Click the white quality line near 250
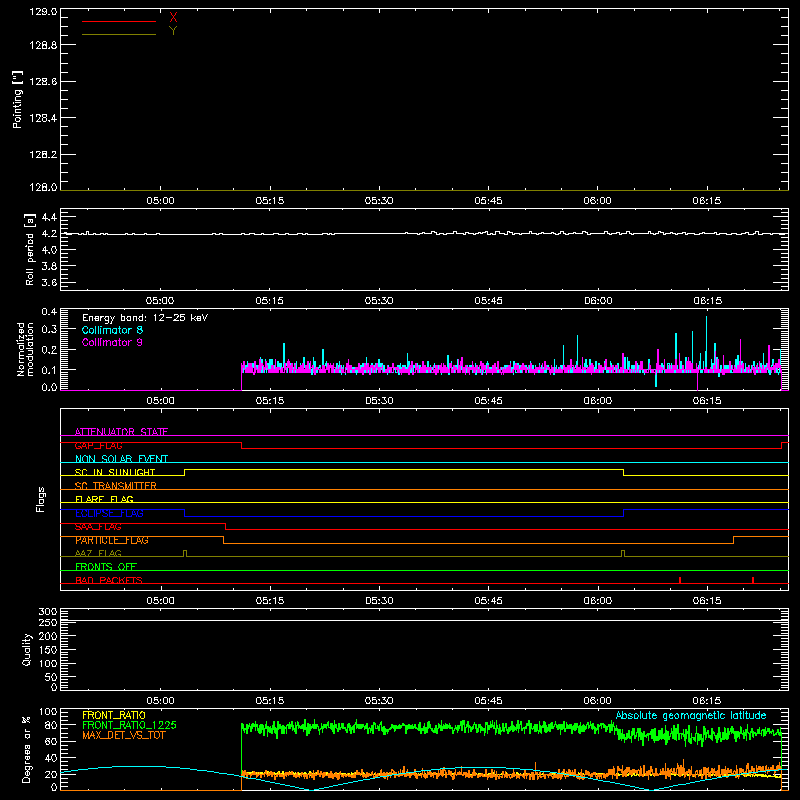Image resolution: width=800 pixels, height=800 pixels. (424, 620)
